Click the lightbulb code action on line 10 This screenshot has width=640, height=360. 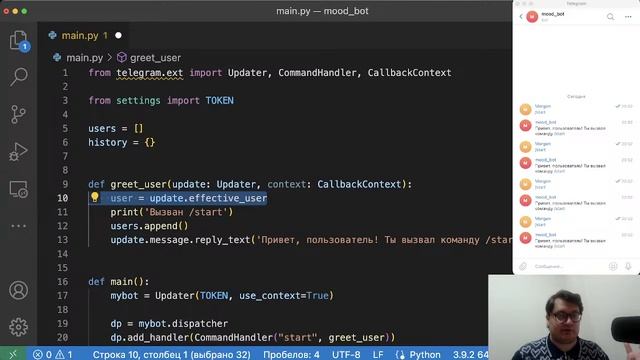click(x=95, y=197)
